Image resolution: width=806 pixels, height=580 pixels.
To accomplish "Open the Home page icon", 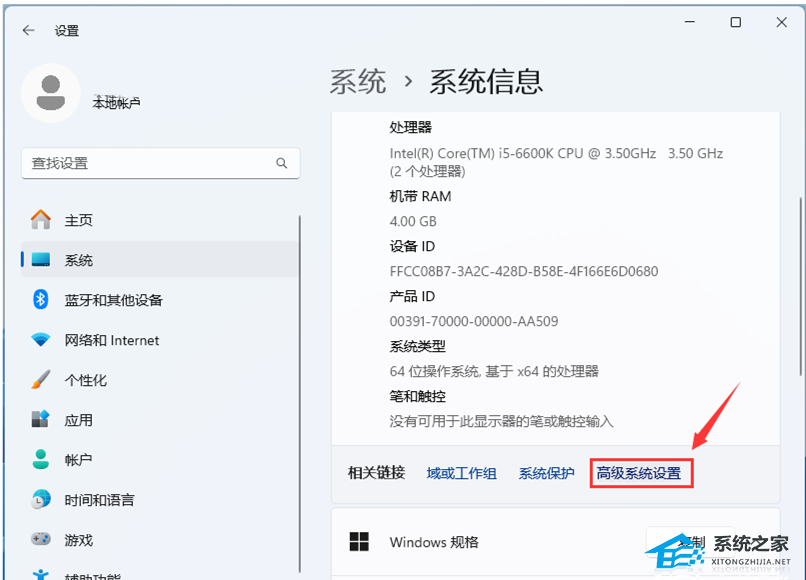I will tap(41, 220).
